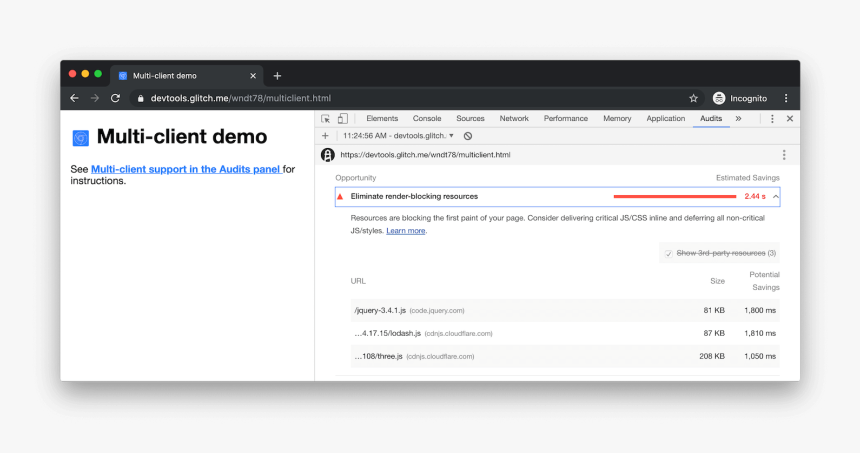Open Multi-client support in the Audits panel link
Image resolution: width=860 pixels, height=453 pixels.
(186, 169)
